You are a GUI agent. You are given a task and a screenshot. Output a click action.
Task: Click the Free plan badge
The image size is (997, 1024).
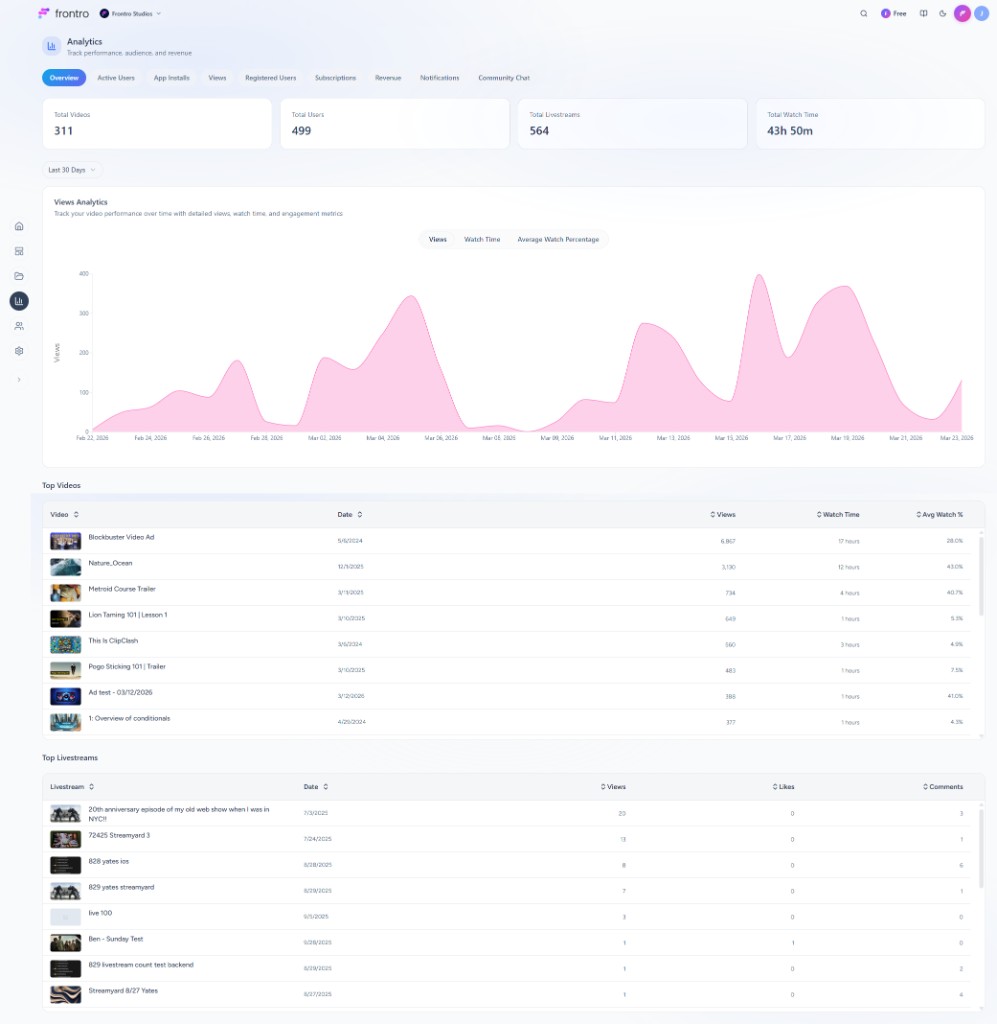coord(893,14)
